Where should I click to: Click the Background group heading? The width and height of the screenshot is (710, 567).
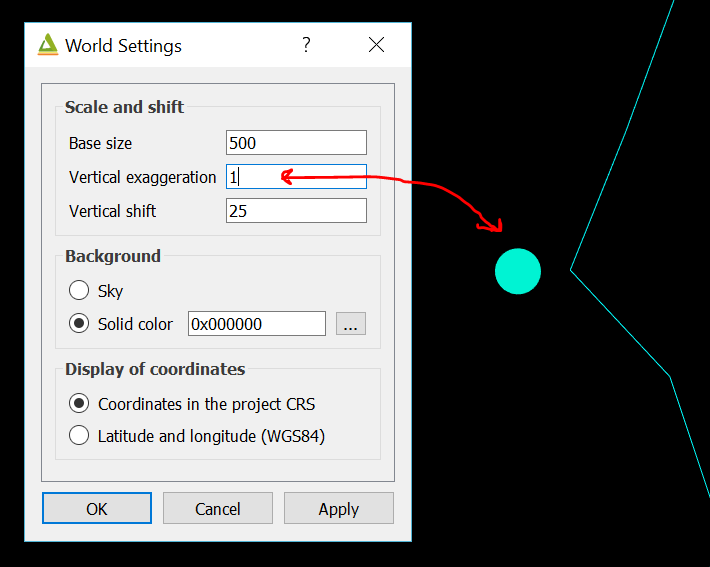(x=113, y=256)
